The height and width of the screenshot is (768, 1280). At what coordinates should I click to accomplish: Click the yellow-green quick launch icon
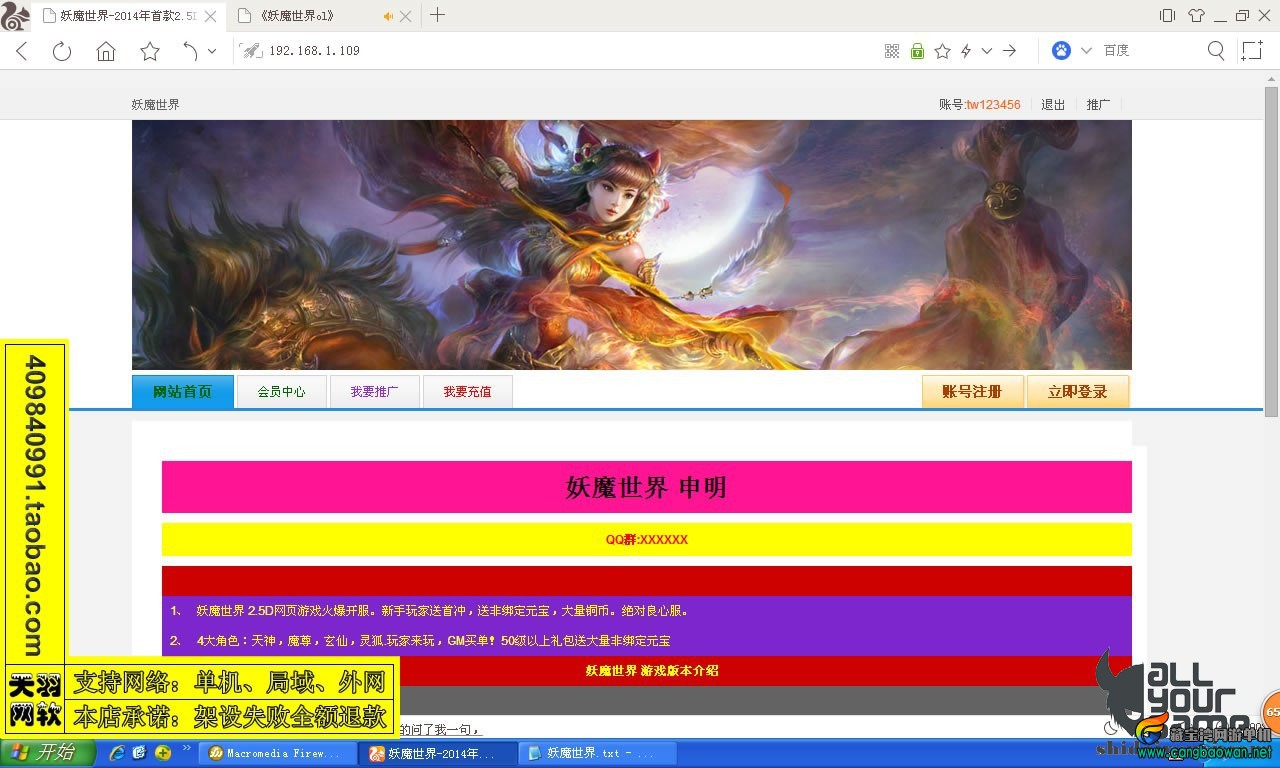tap(163, 753)
